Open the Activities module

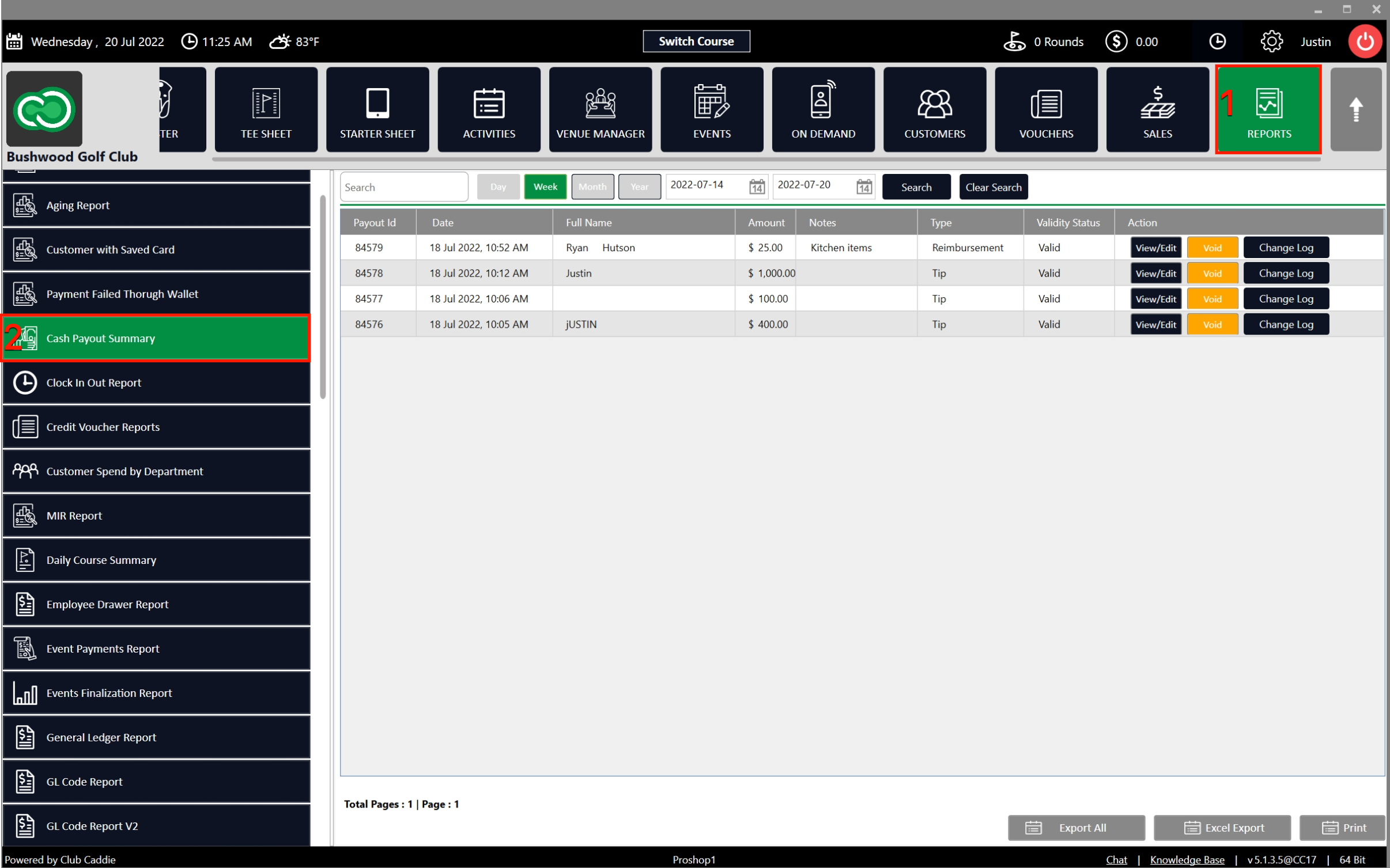[x=489, y=109]
